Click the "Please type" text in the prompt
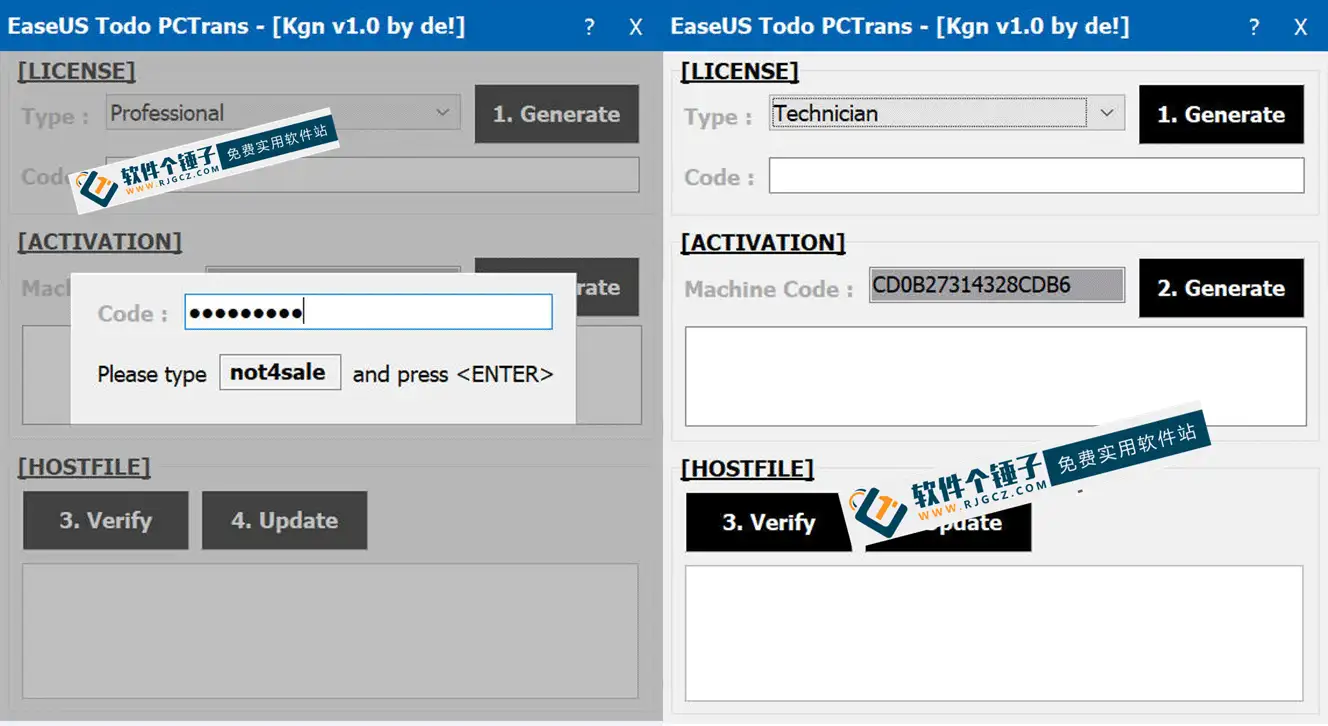Screen dimensions: 1328x726 point(152,375)
